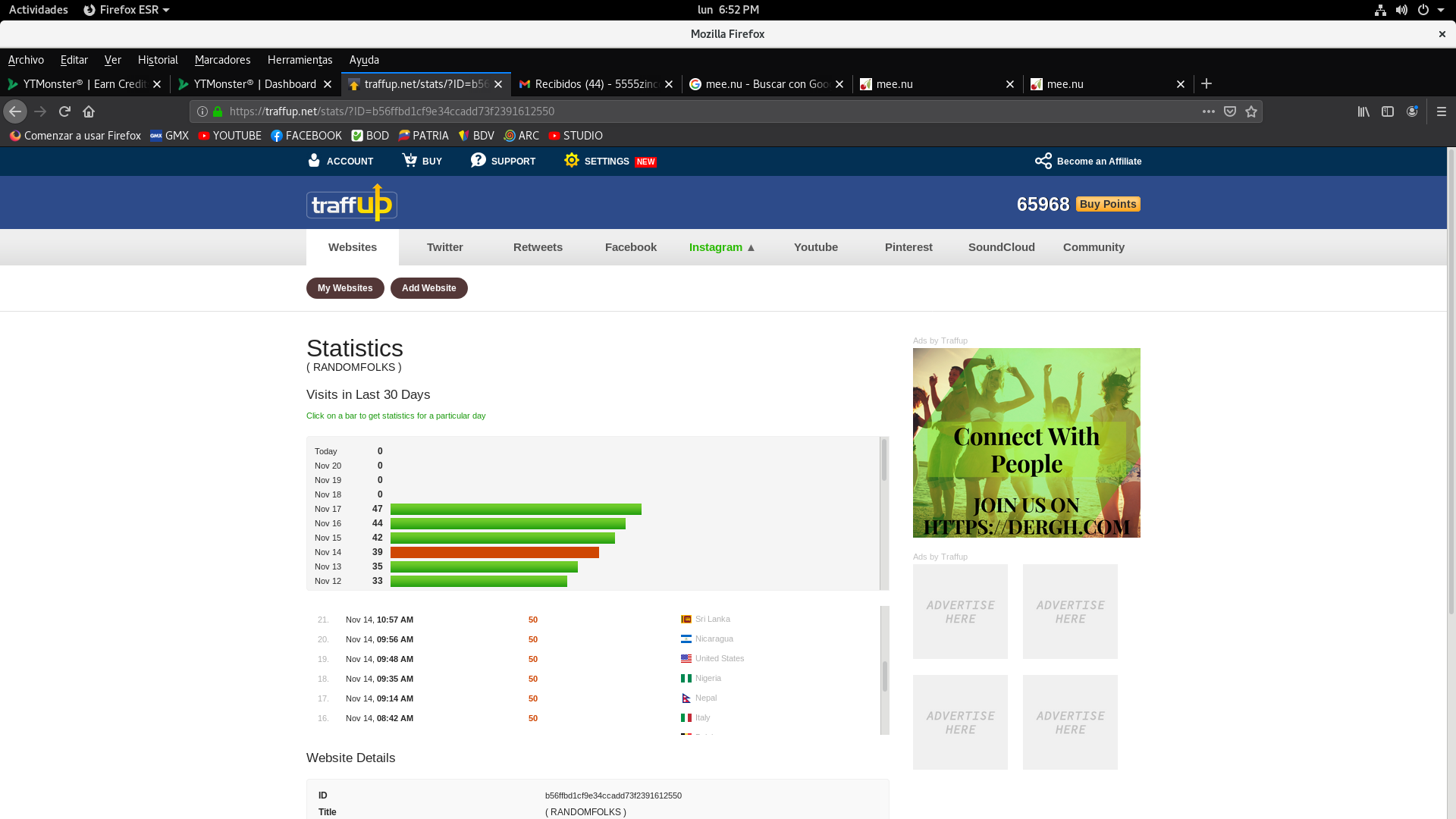Image resolution: width=1456 pixels, height=819 pixels.
Task: Save page to Pocket icon
Action: [1230, 111]
